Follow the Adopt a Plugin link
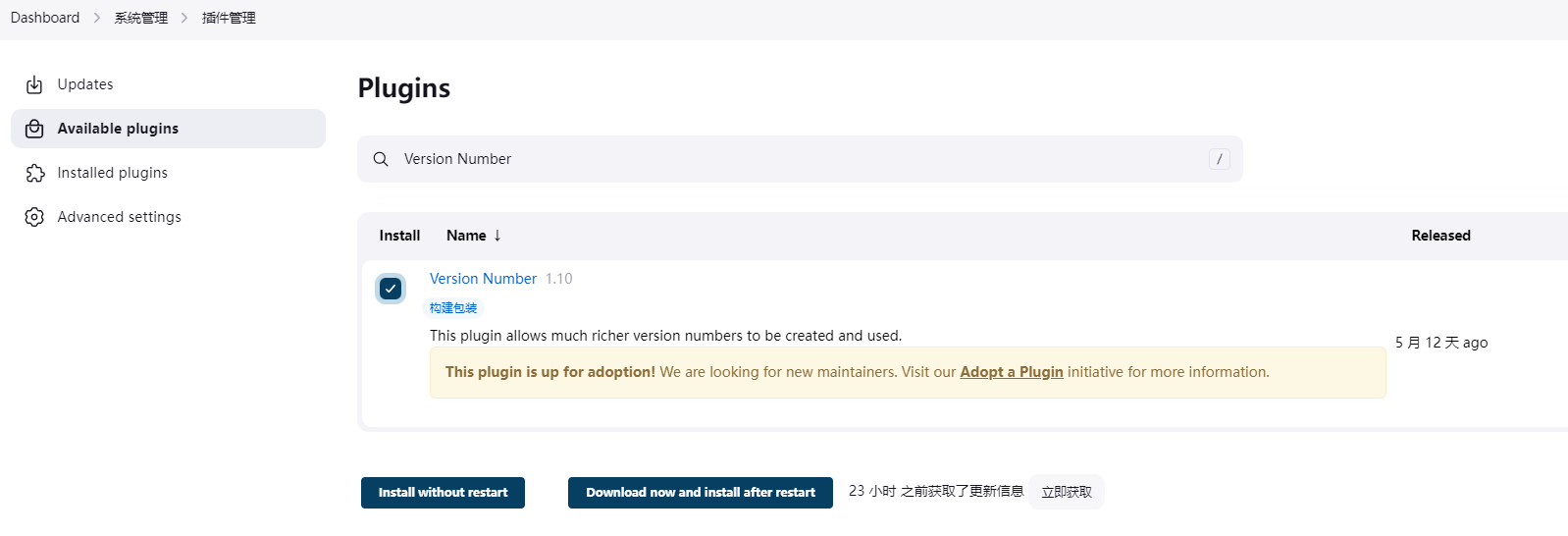 point(1012,372)
